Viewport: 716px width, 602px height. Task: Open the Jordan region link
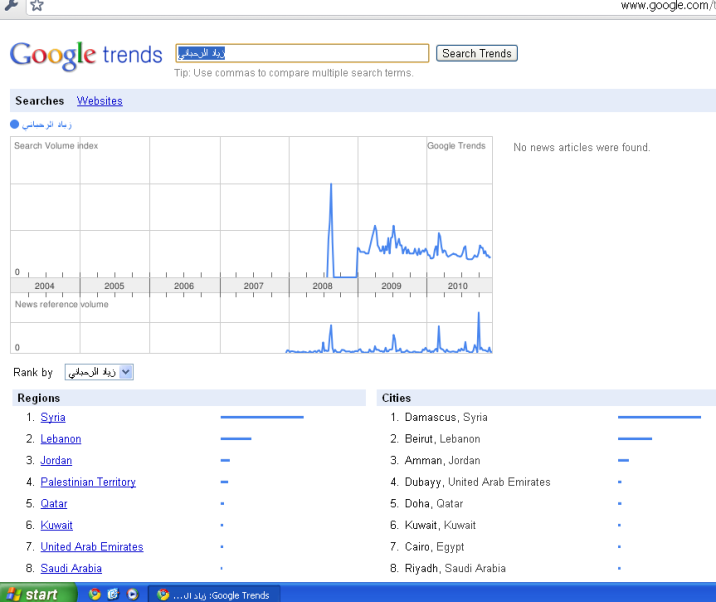pyautogui.click(x=56, y=461)
